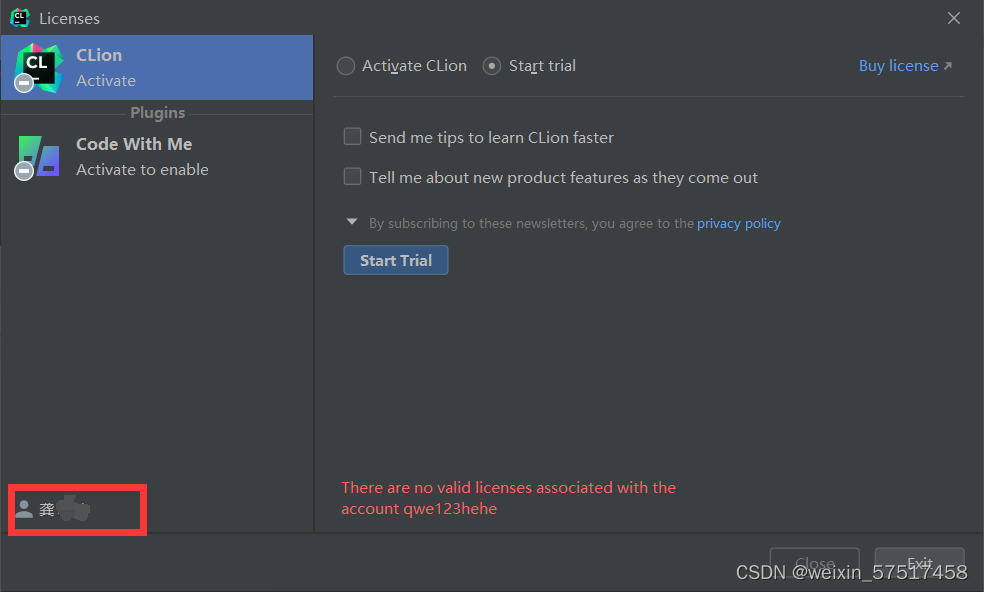Select the Start trial radio option
The width and height of the screenshot is (984, 592).
pyautogui.click(x=492, y=66)
